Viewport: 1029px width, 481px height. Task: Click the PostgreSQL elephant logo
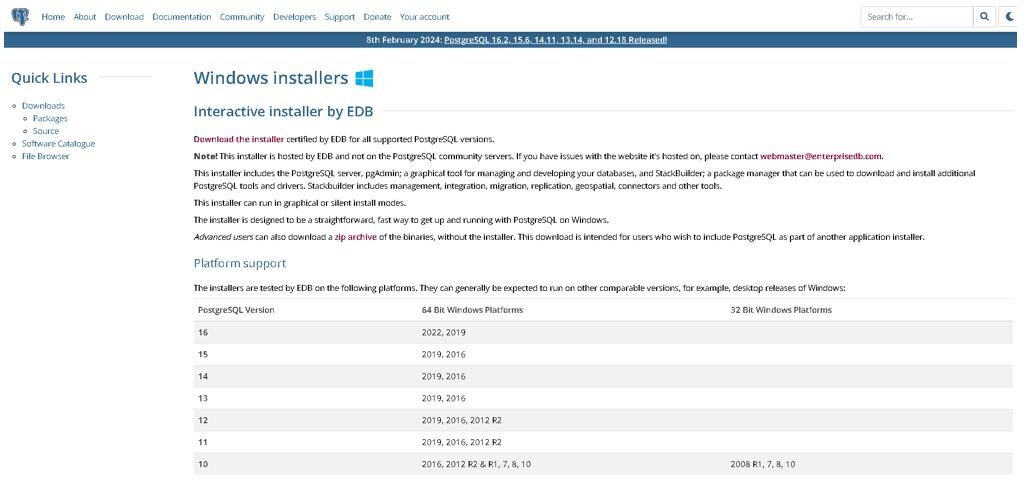click(20, 16)
